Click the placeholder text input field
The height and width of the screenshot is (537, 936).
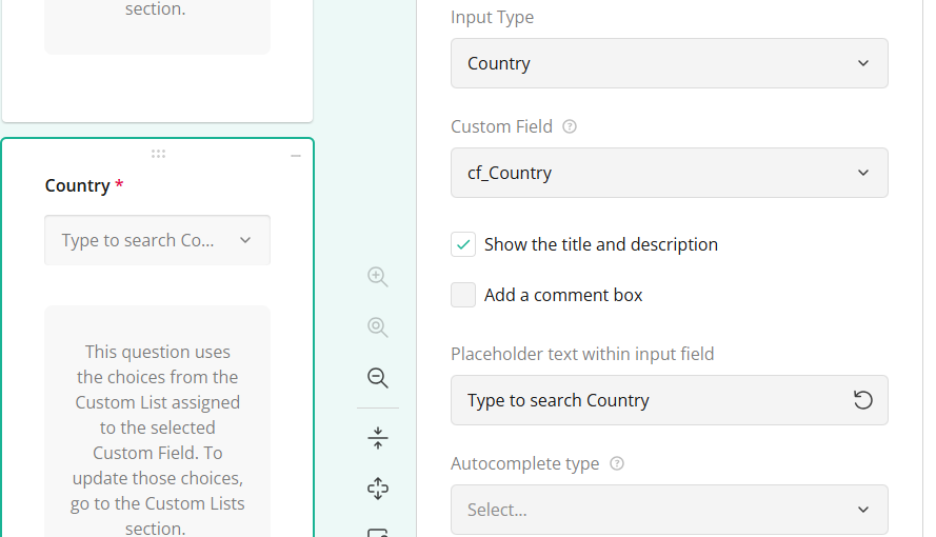click(x=669, y=400)
